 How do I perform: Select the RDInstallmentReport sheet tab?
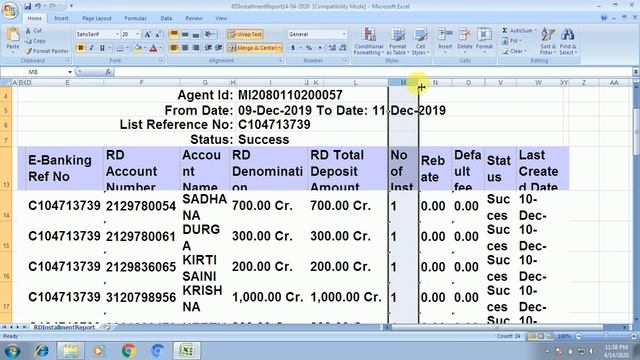click(64, 327)
